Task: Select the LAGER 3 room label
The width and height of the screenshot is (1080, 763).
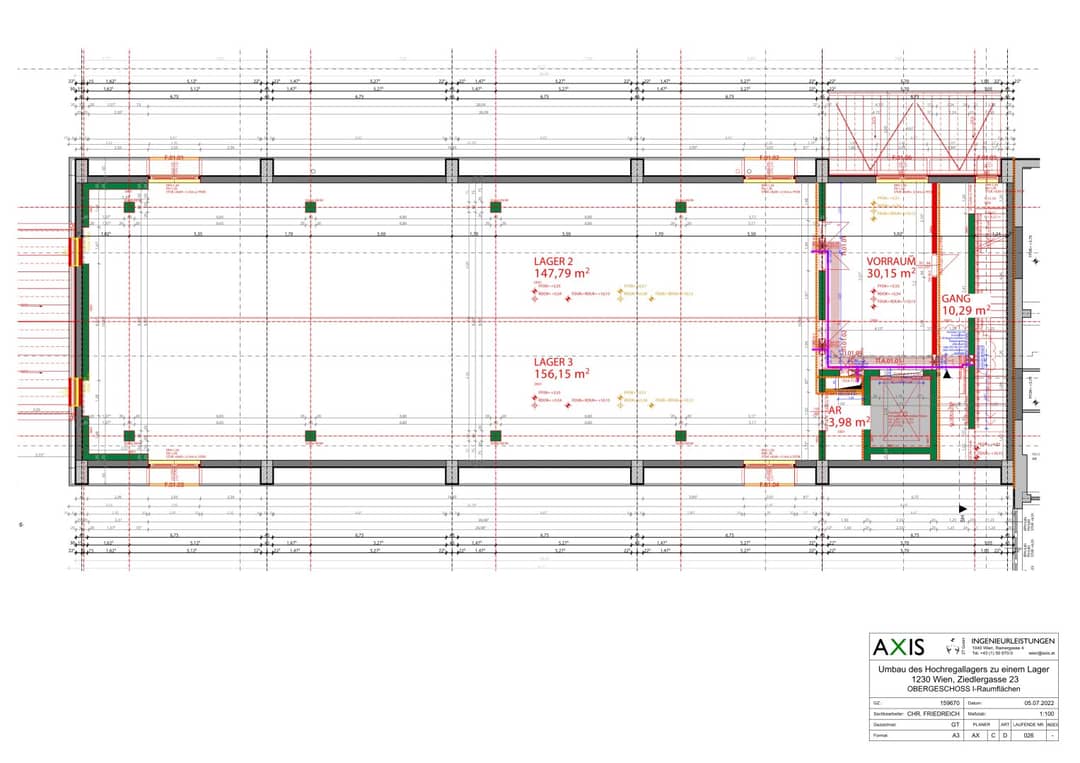Action: tap(561, 368)
